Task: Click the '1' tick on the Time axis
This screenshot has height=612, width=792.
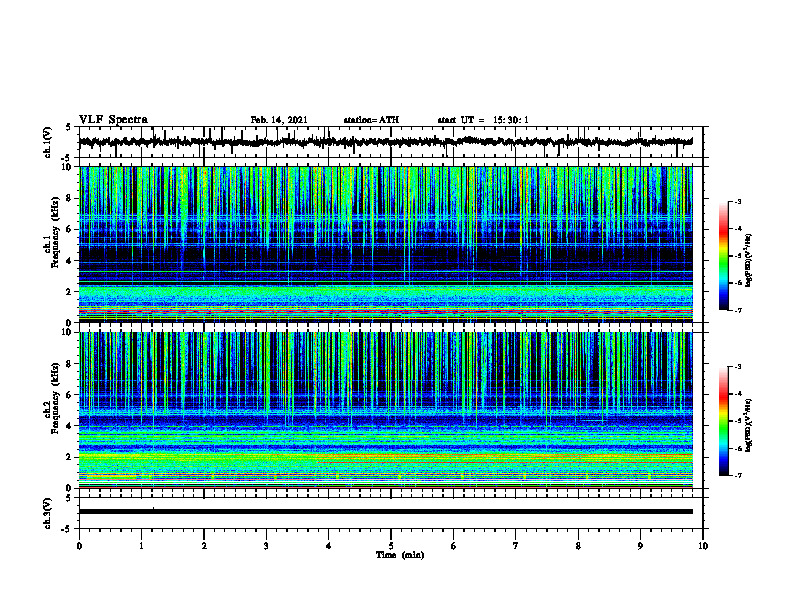Action: [141, 546]
